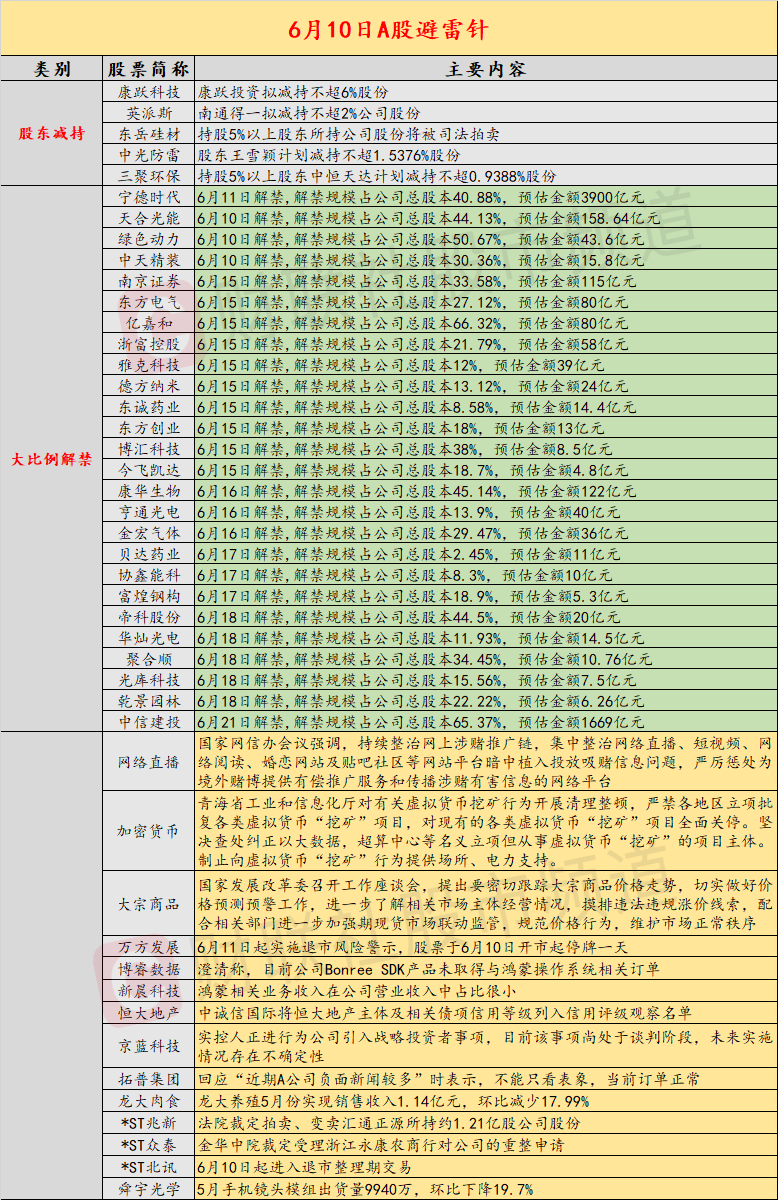Click the 主要内容 column header
This screenshot has height=1200, width=778.
pos(485,69)
